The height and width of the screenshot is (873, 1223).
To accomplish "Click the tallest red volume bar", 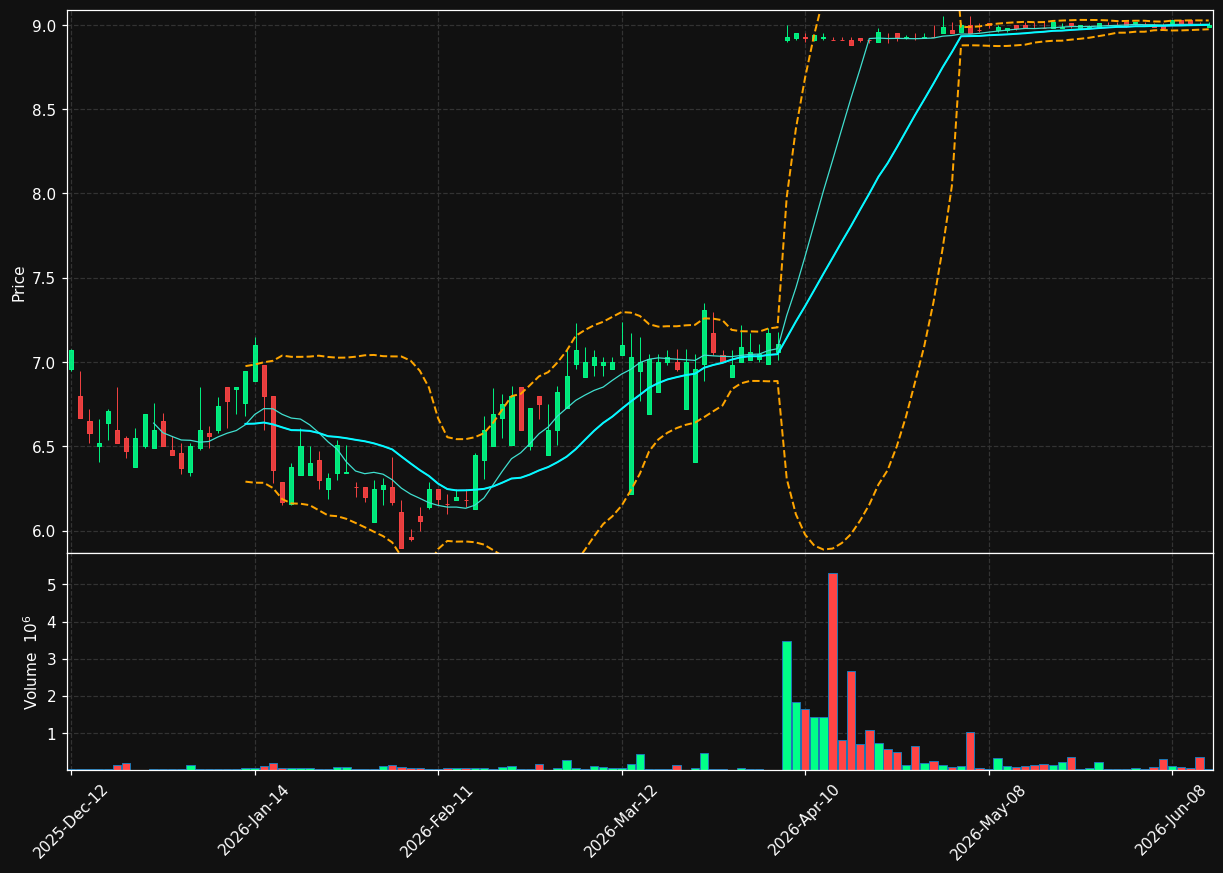I will (833, 671).
